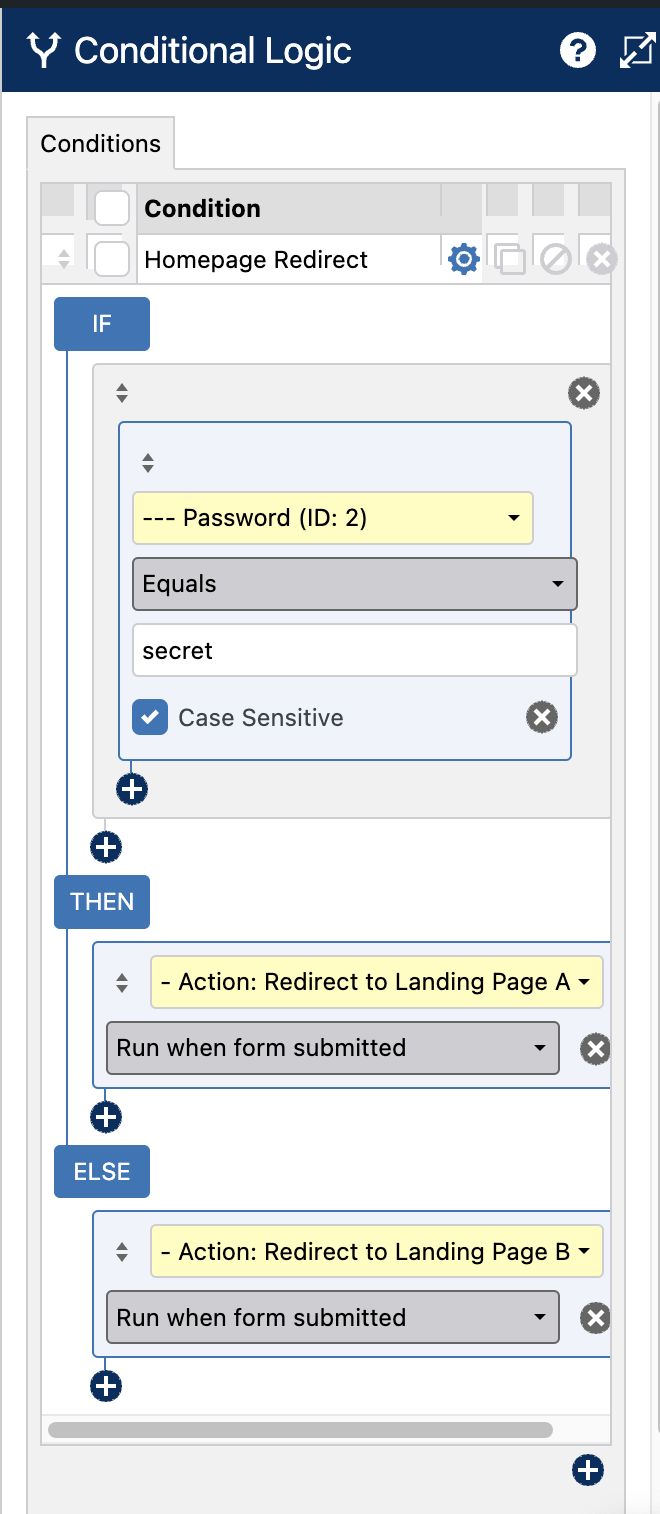Delete the Homepage Redirect condition
The height and width of the screenshot is (1514, 660).
[x=600, y=258]
